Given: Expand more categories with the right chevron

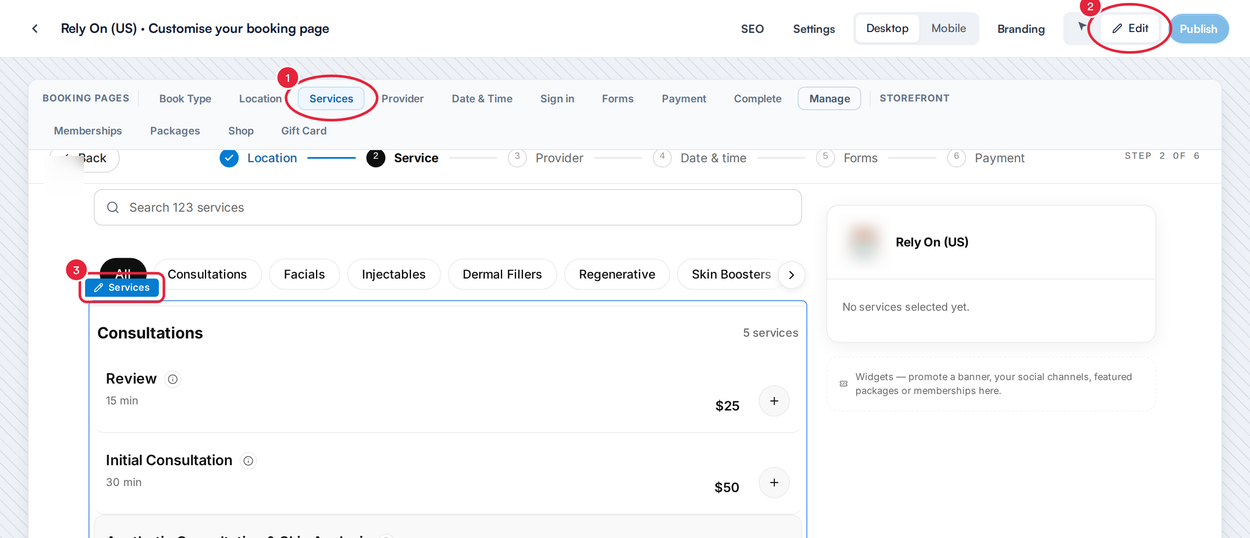Looking at the screenshot, I should [791, 275].
